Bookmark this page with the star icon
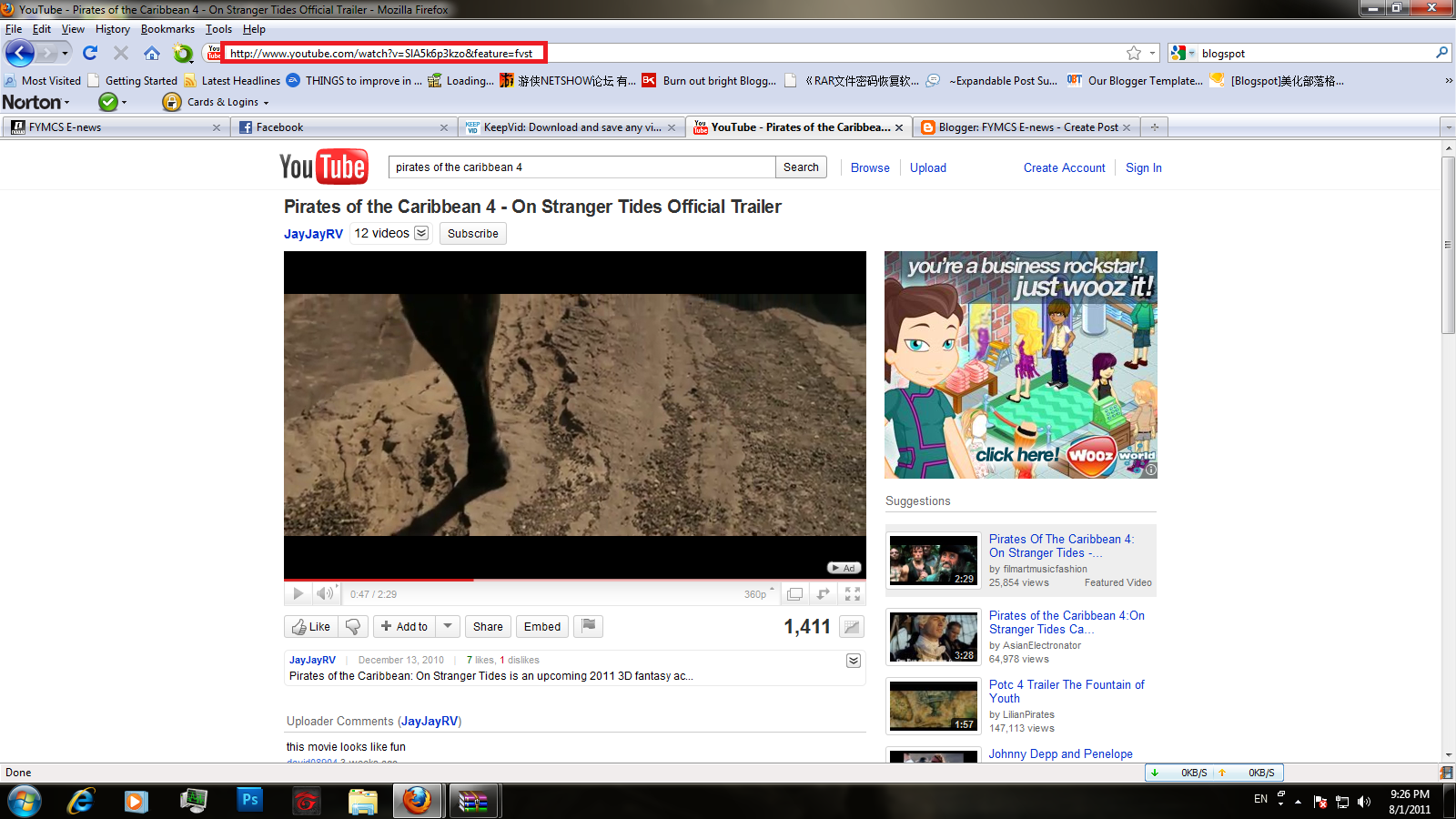 (x=1134, y=53)
